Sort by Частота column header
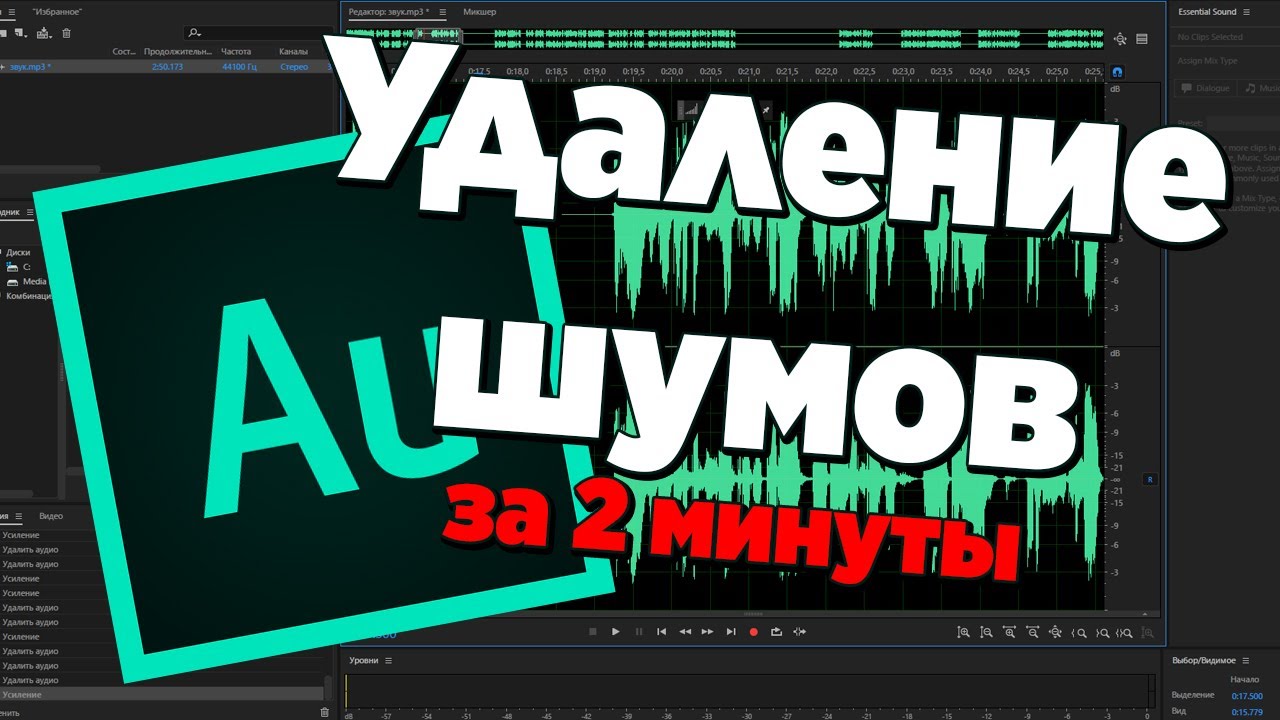Screen dimensions: 1280x720 tap(236, 51)
